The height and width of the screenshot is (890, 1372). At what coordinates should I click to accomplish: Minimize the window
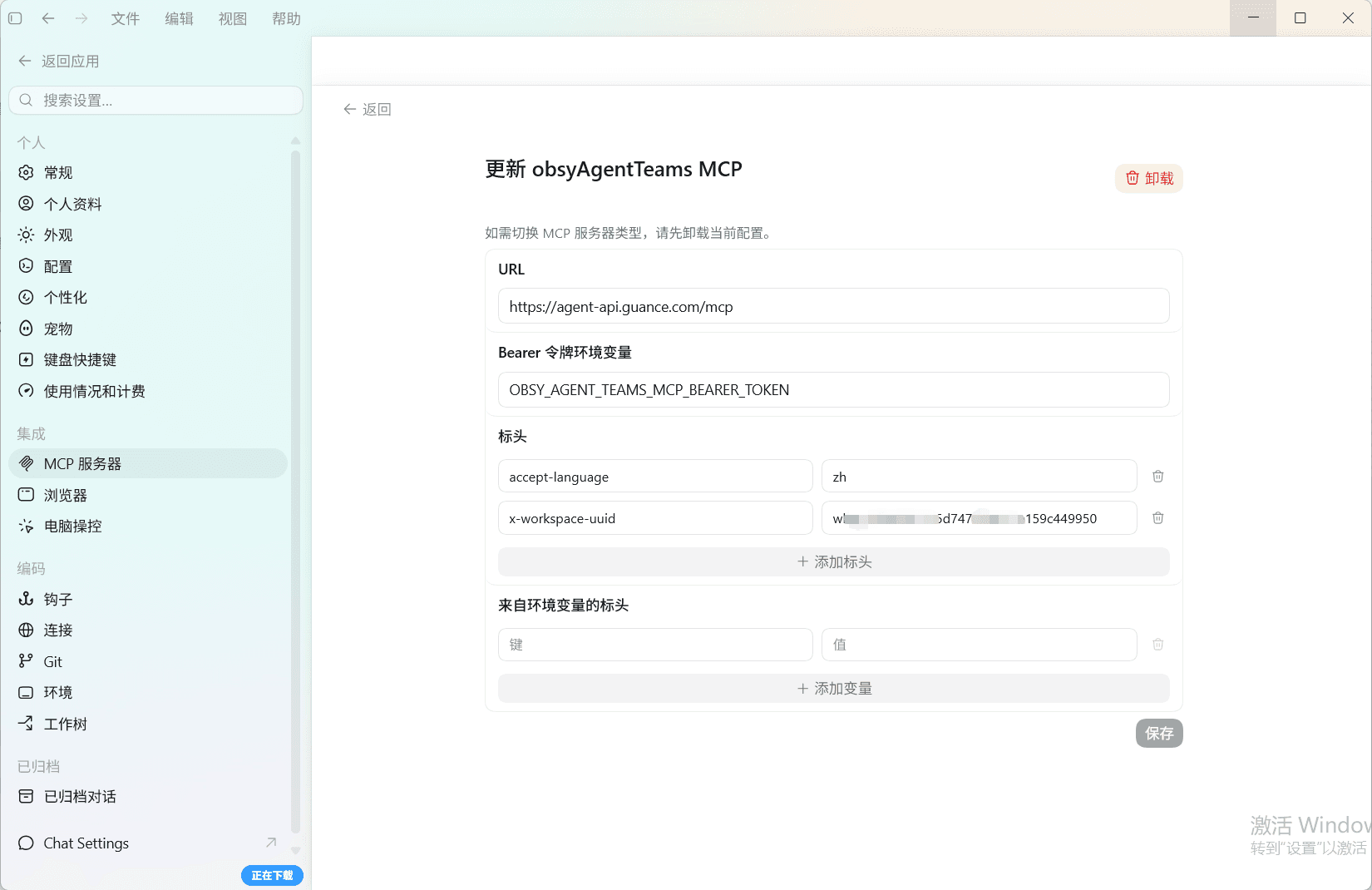point(1253,17)
